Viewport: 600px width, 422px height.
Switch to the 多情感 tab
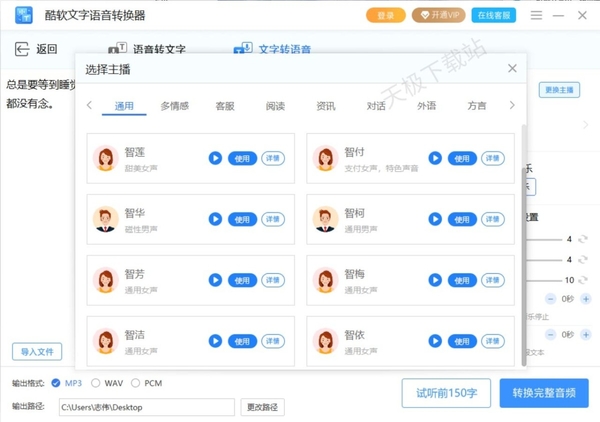pyautogui.click(x=174, y=105)
